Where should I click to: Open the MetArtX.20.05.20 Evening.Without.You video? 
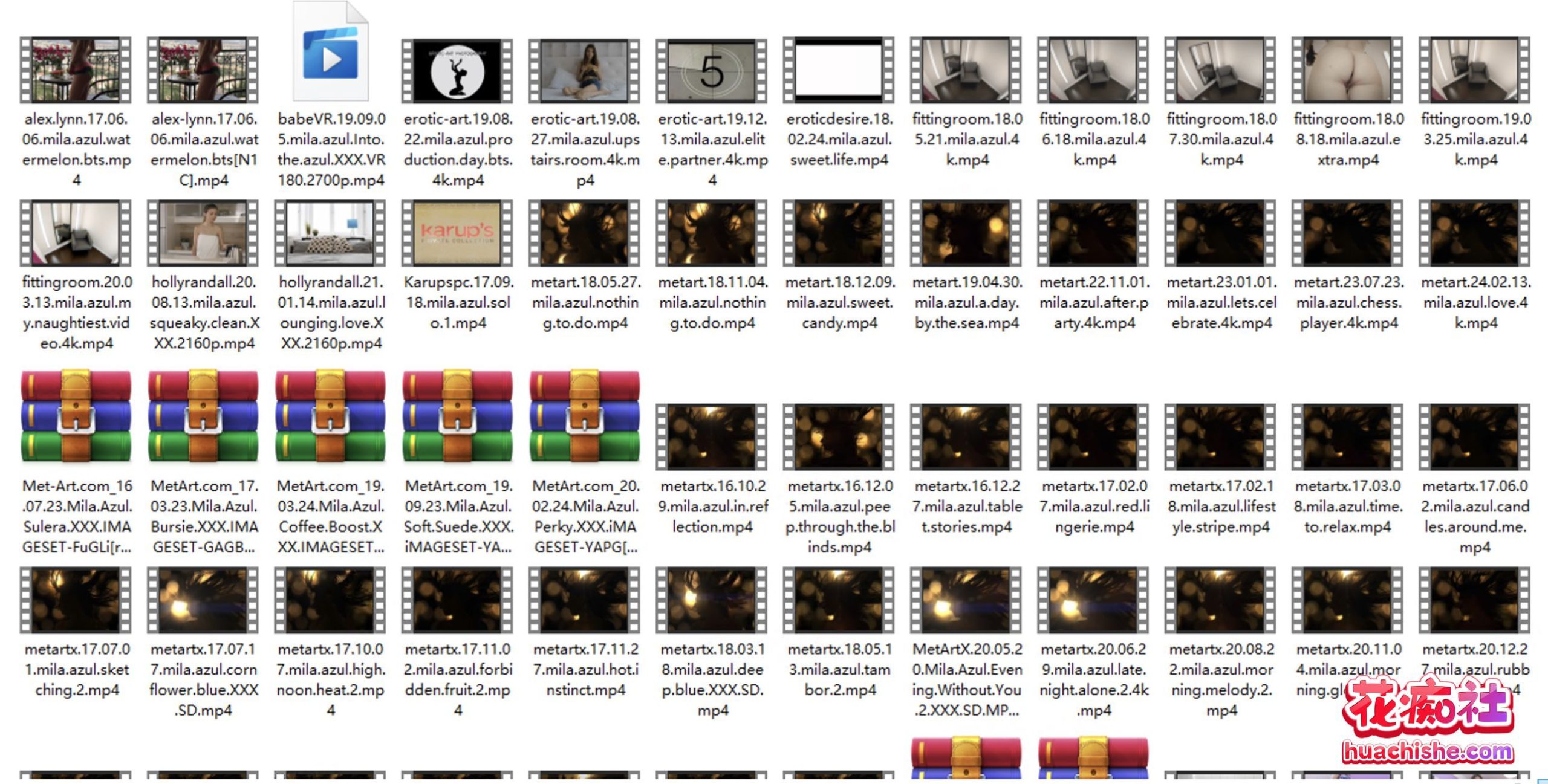pyautogui.click(x=966, y=600)
